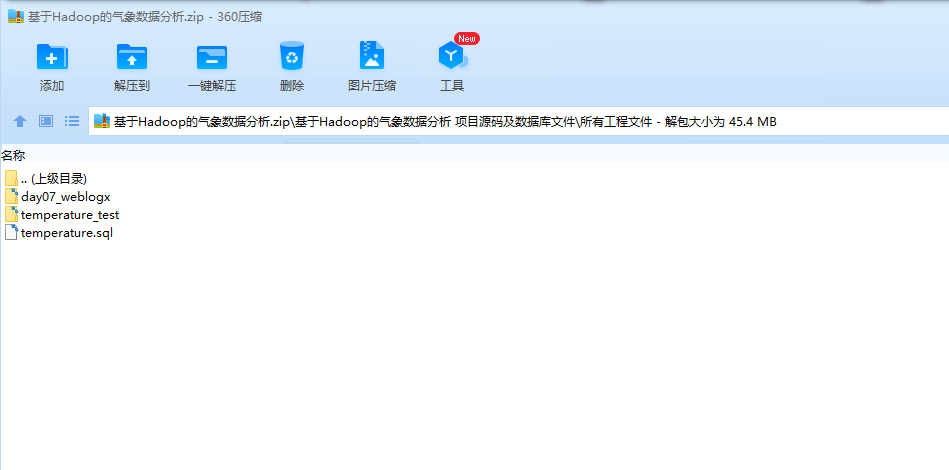Click the 删除 label text
The image size is (949, 470).
click(x=292, y=86)
